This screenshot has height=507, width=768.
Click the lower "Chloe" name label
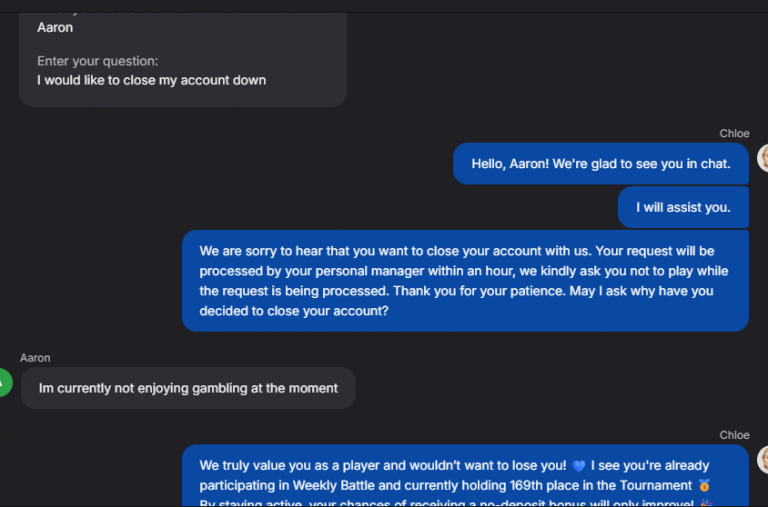[734, 435]
